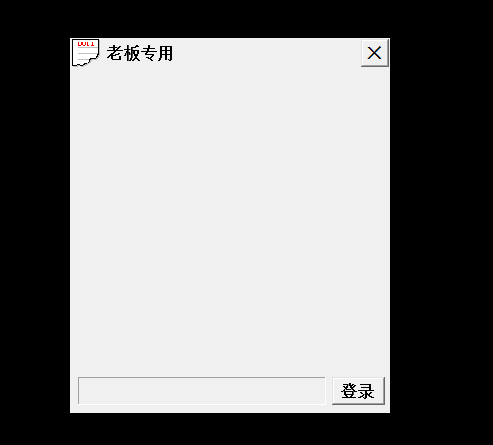The image size is (493, 445).
Task: Activate the window by clicking its gray client area
Action: click(230, 222)
